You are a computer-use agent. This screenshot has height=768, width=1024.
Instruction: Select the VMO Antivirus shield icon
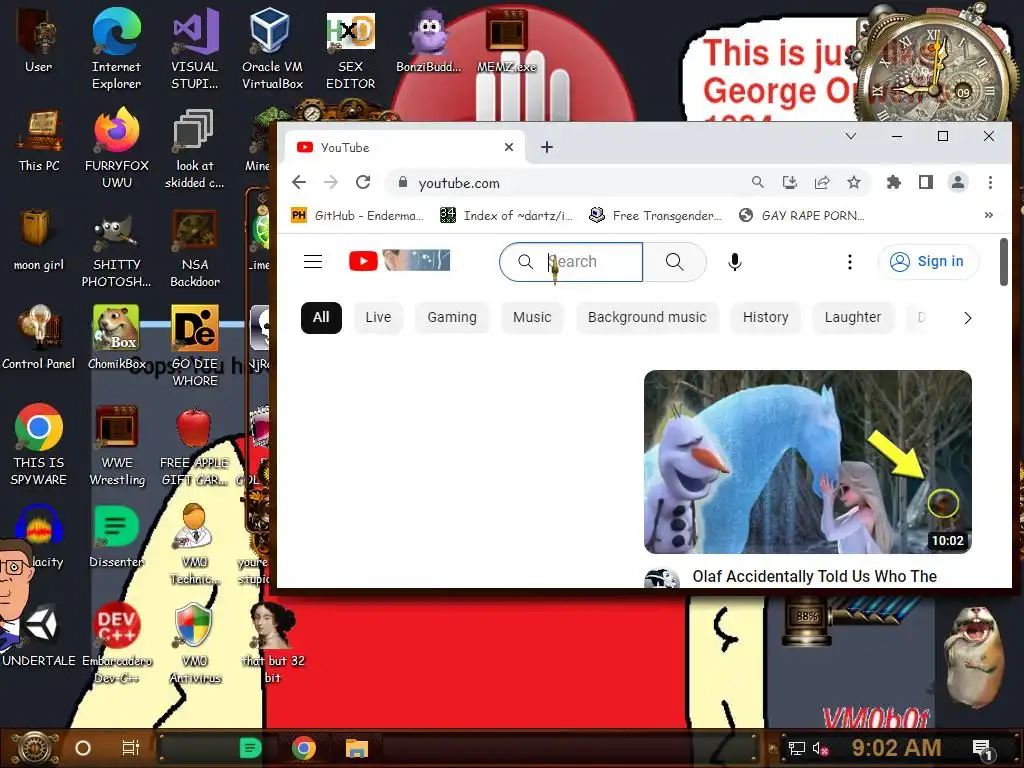tap(195, 643)
